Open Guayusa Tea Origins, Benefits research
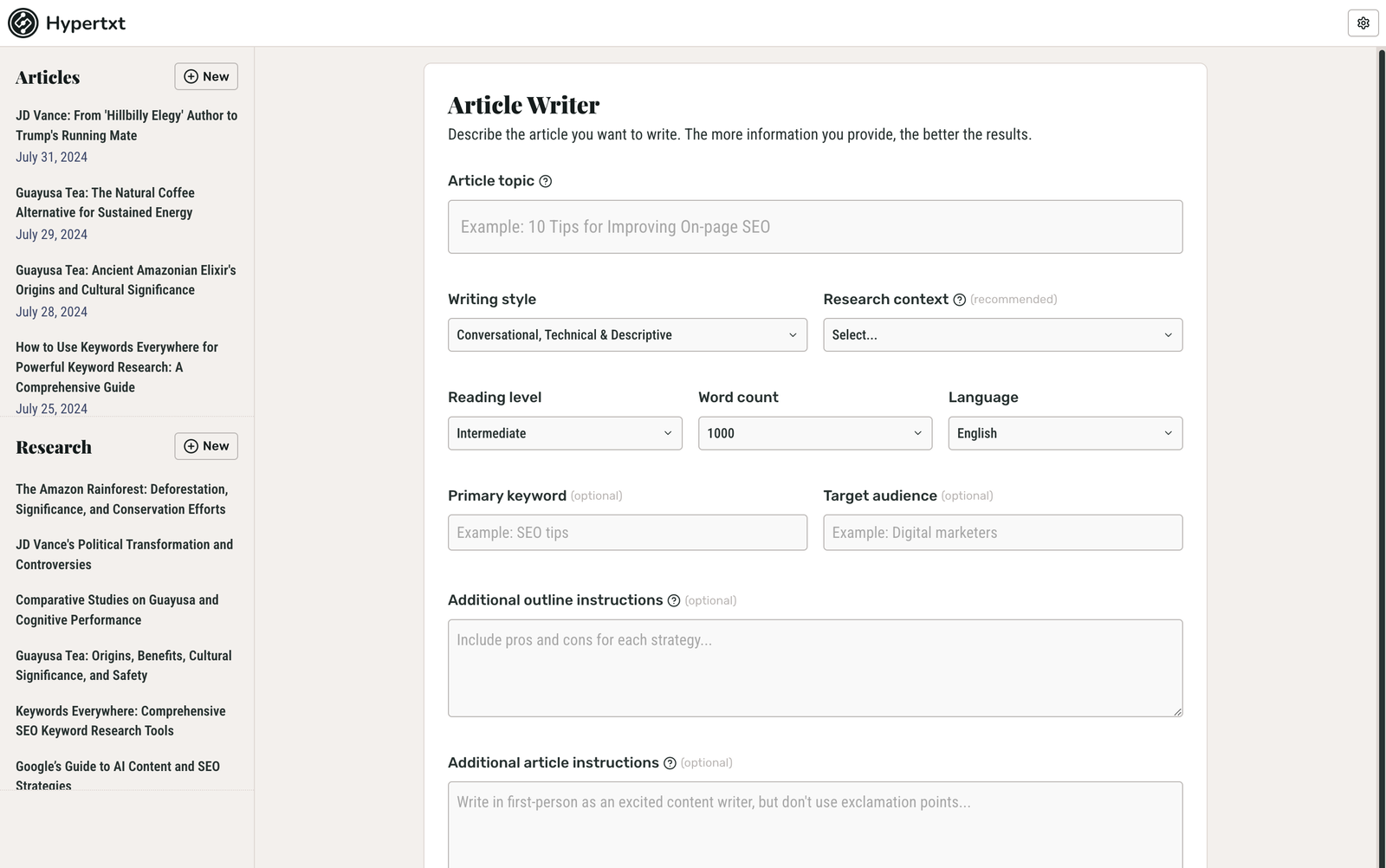Screen dimensions: 1386x868 pyautogui.click(x=124, y=665)
